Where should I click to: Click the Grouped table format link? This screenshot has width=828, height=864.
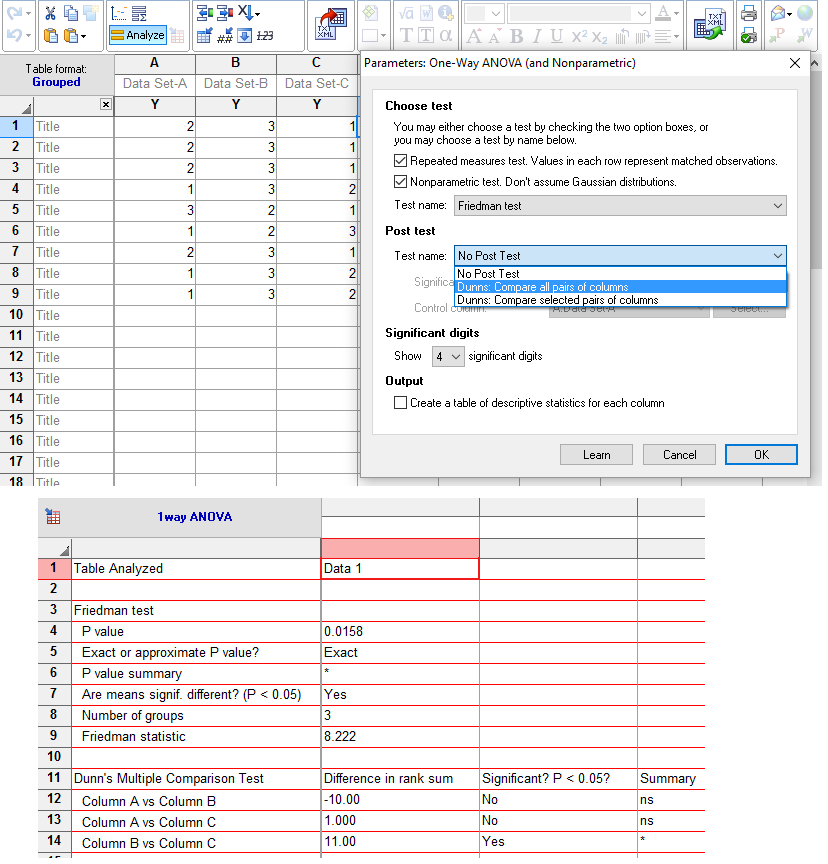56,82
